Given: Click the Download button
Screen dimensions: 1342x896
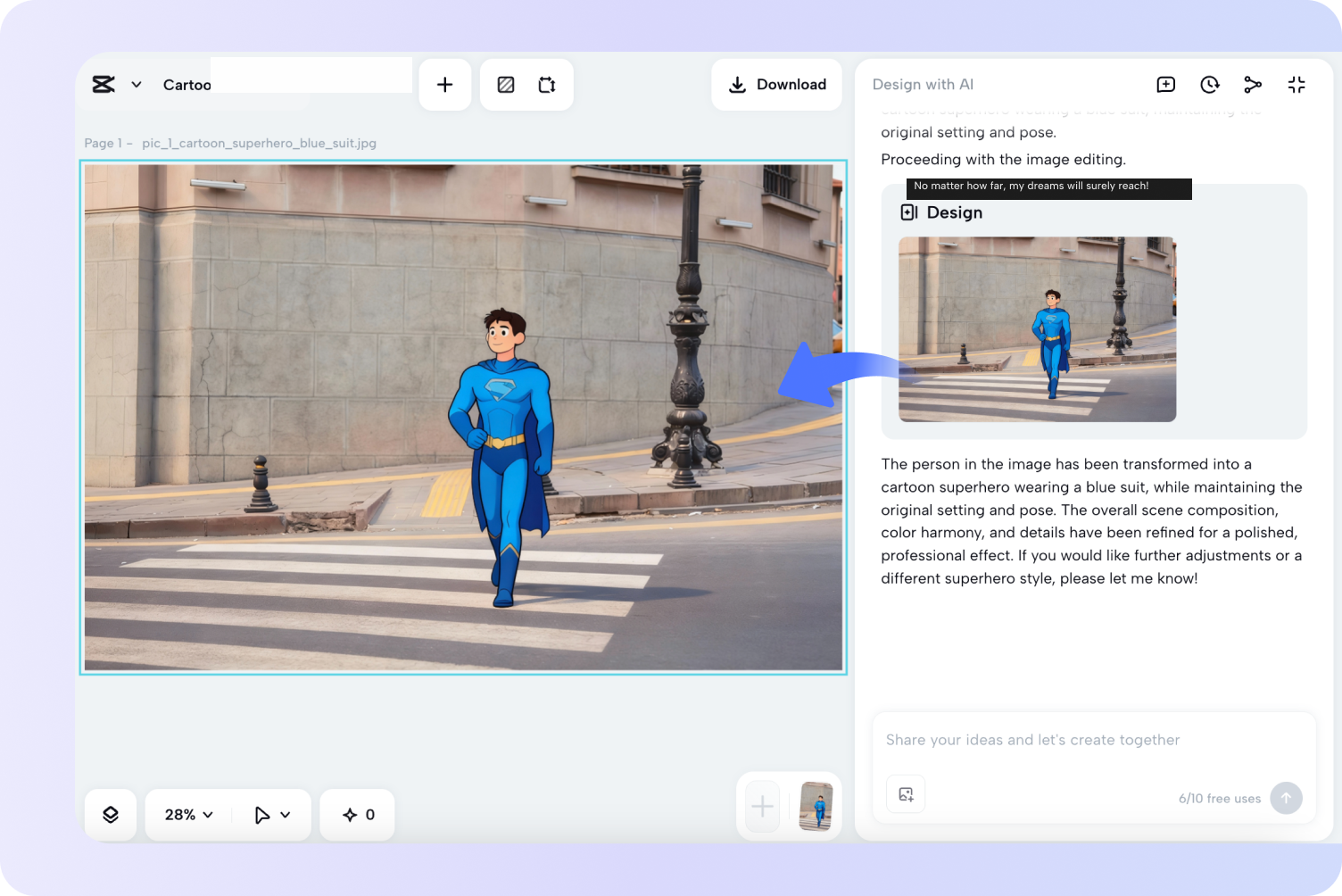Looking at the screenshot, I should coord(776,85).
